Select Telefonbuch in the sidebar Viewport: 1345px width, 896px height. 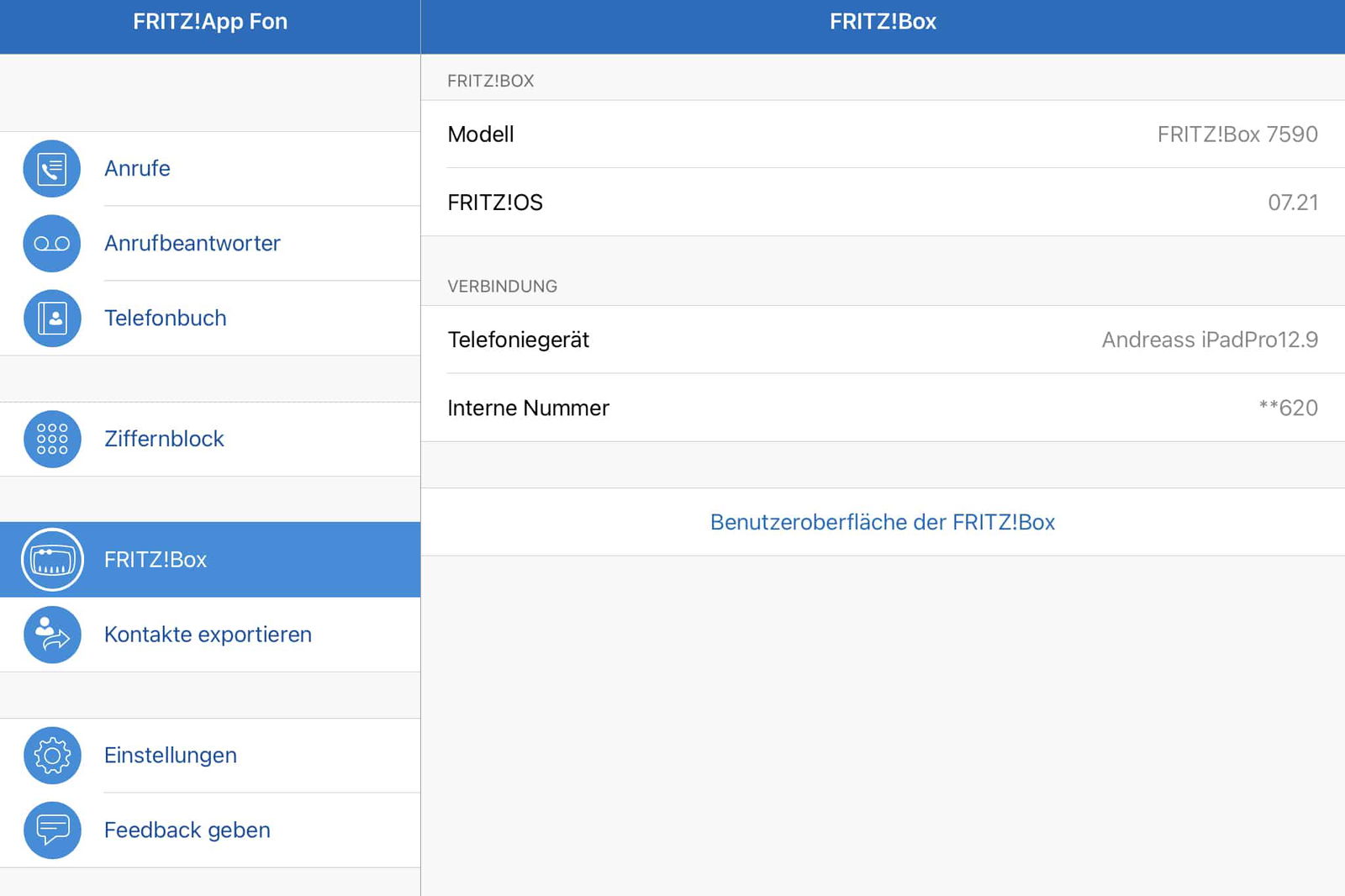[165, 319]
